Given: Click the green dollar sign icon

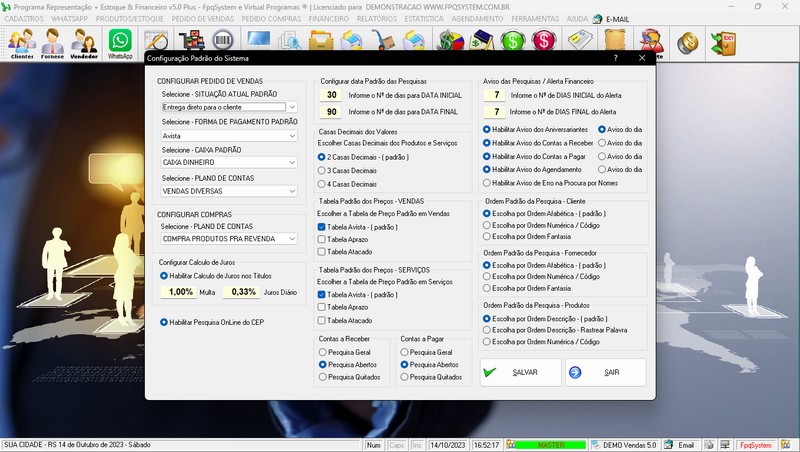Looking at the screenshot, I should 514,42.
